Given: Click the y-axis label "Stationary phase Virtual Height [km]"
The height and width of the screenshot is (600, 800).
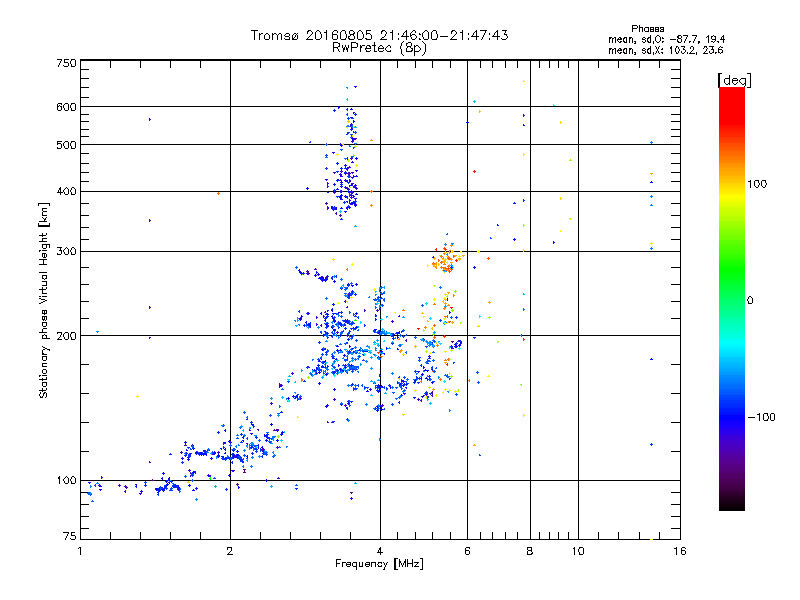Looking at the screenshot, I should (43, 300).
